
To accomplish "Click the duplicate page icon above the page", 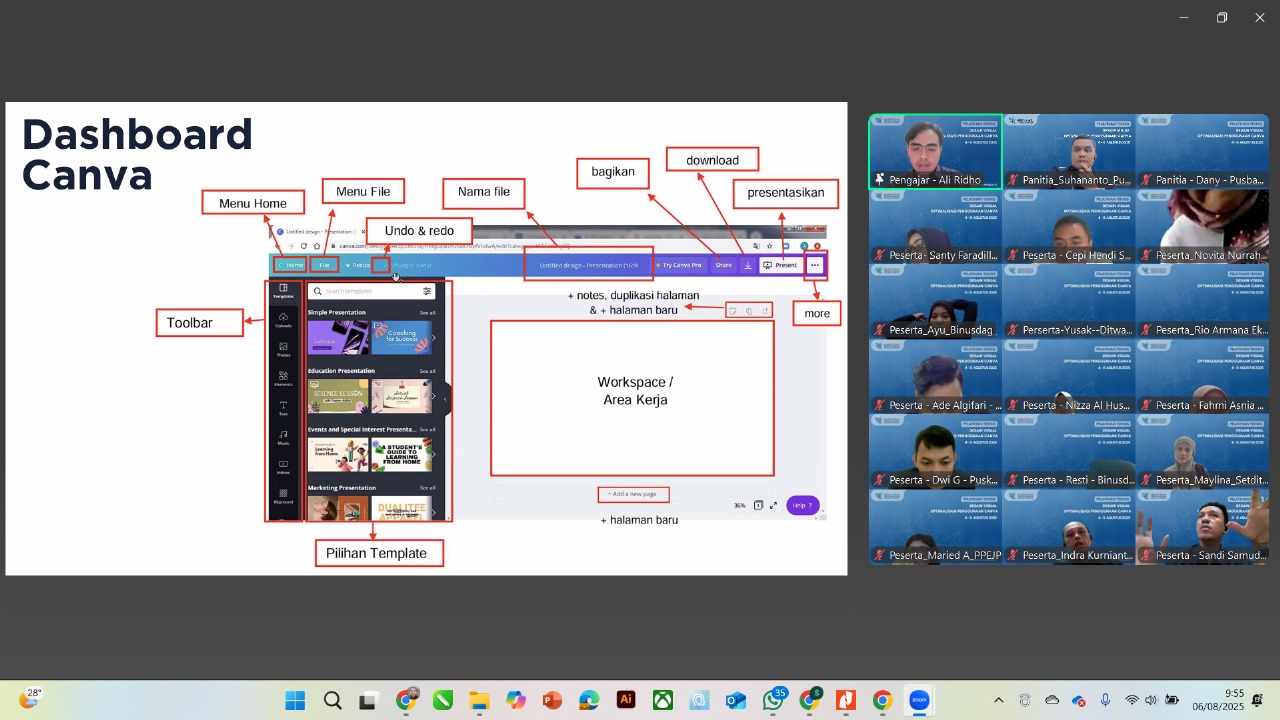I will pyautogui.click(x=749, y=311).
